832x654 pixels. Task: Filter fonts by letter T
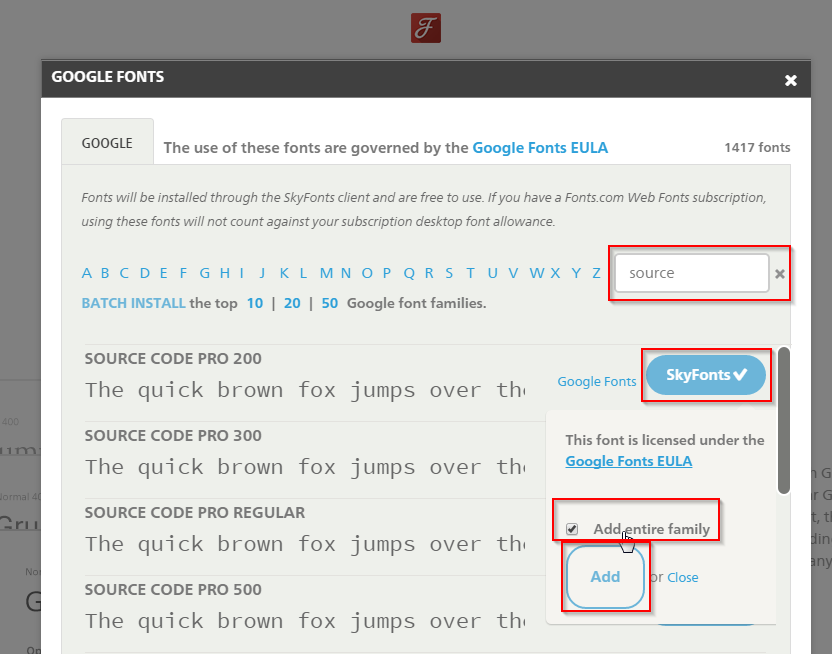click(x=471, y=273)
